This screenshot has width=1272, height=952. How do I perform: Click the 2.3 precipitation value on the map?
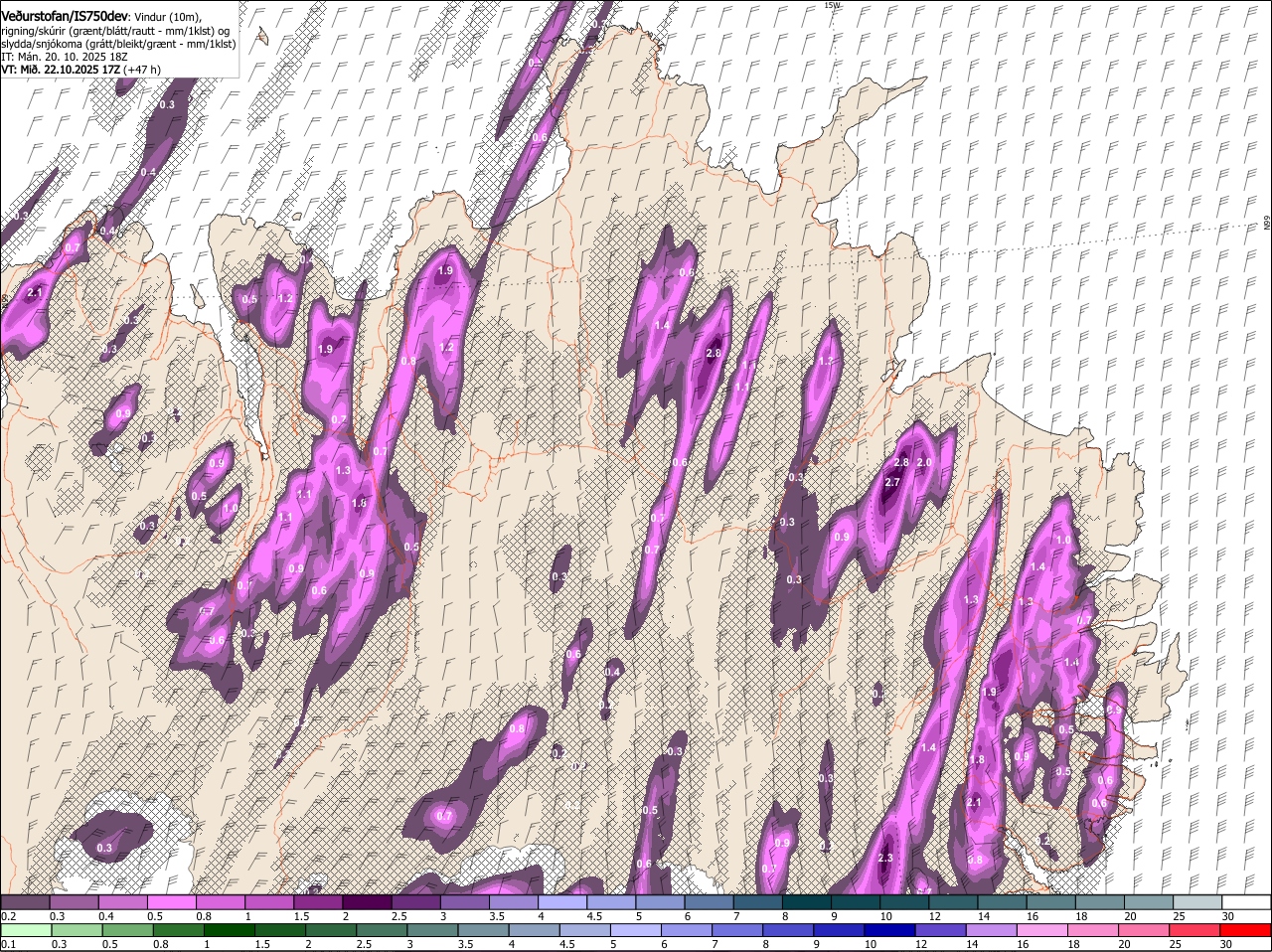point(886,858)
